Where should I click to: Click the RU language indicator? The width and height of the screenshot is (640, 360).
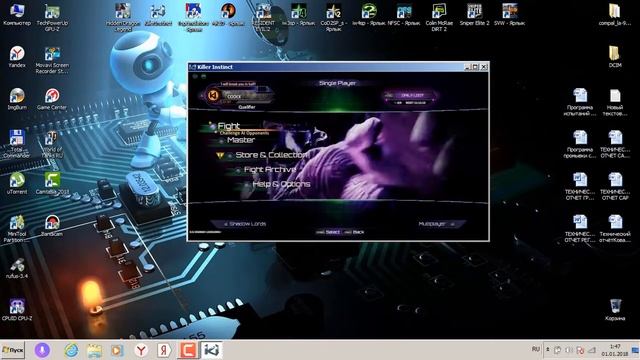click(536, 349)
